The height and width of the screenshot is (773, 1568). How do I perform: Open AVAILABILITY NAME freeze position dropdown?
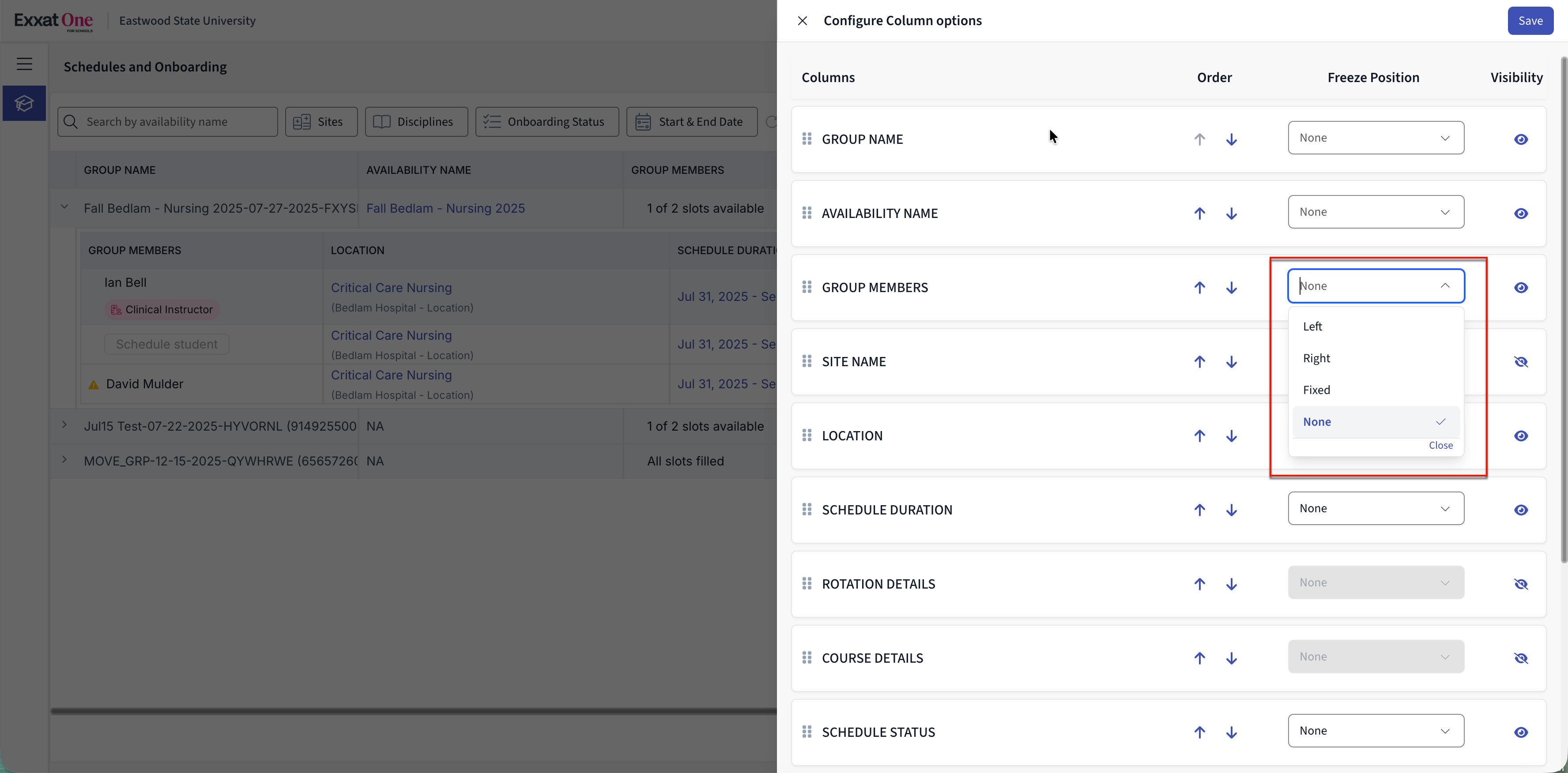[x=1375, y=212]
